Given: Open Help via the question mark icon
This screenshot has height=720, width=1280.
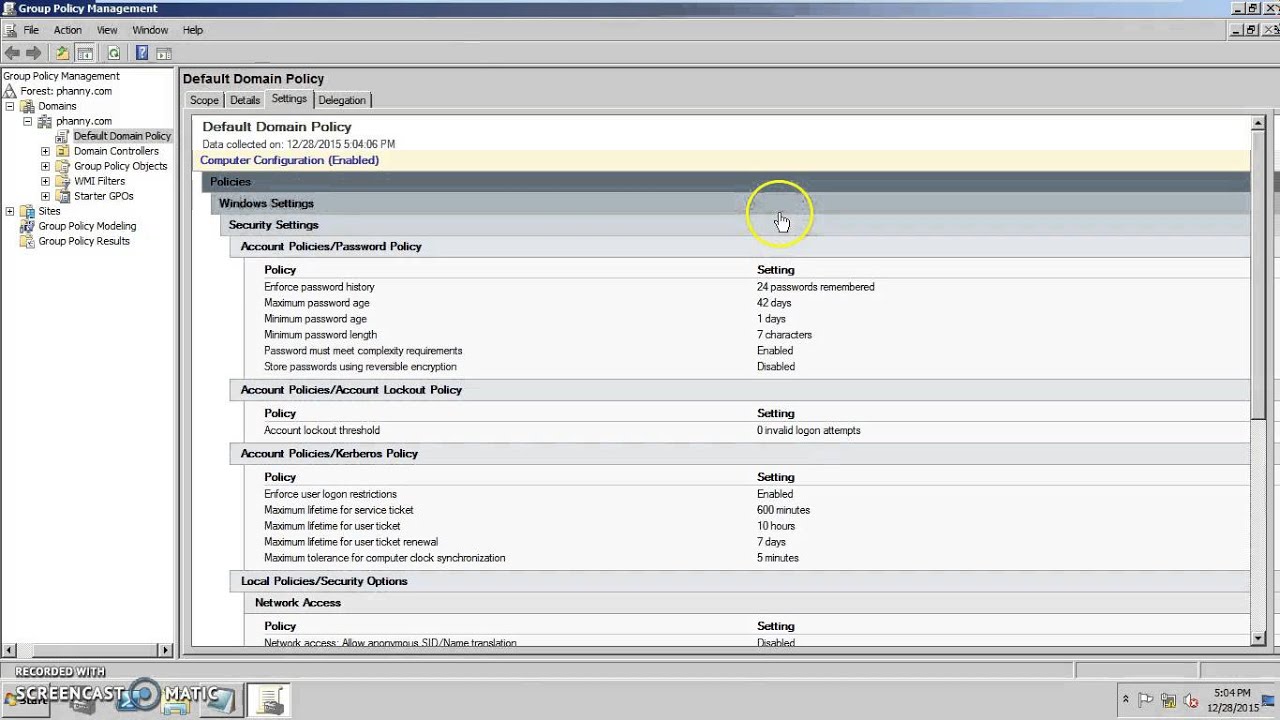Looking at the screenshot, I should (142, 53).
